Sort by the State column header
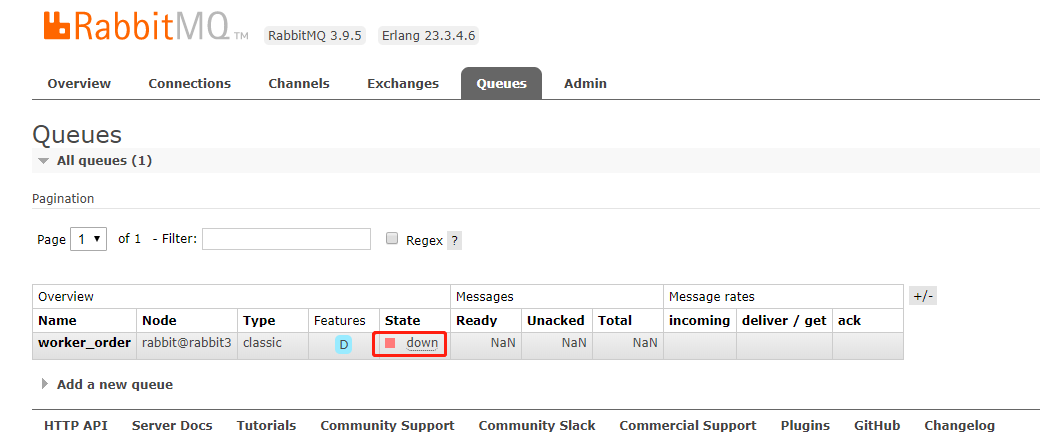 point(403,321)
